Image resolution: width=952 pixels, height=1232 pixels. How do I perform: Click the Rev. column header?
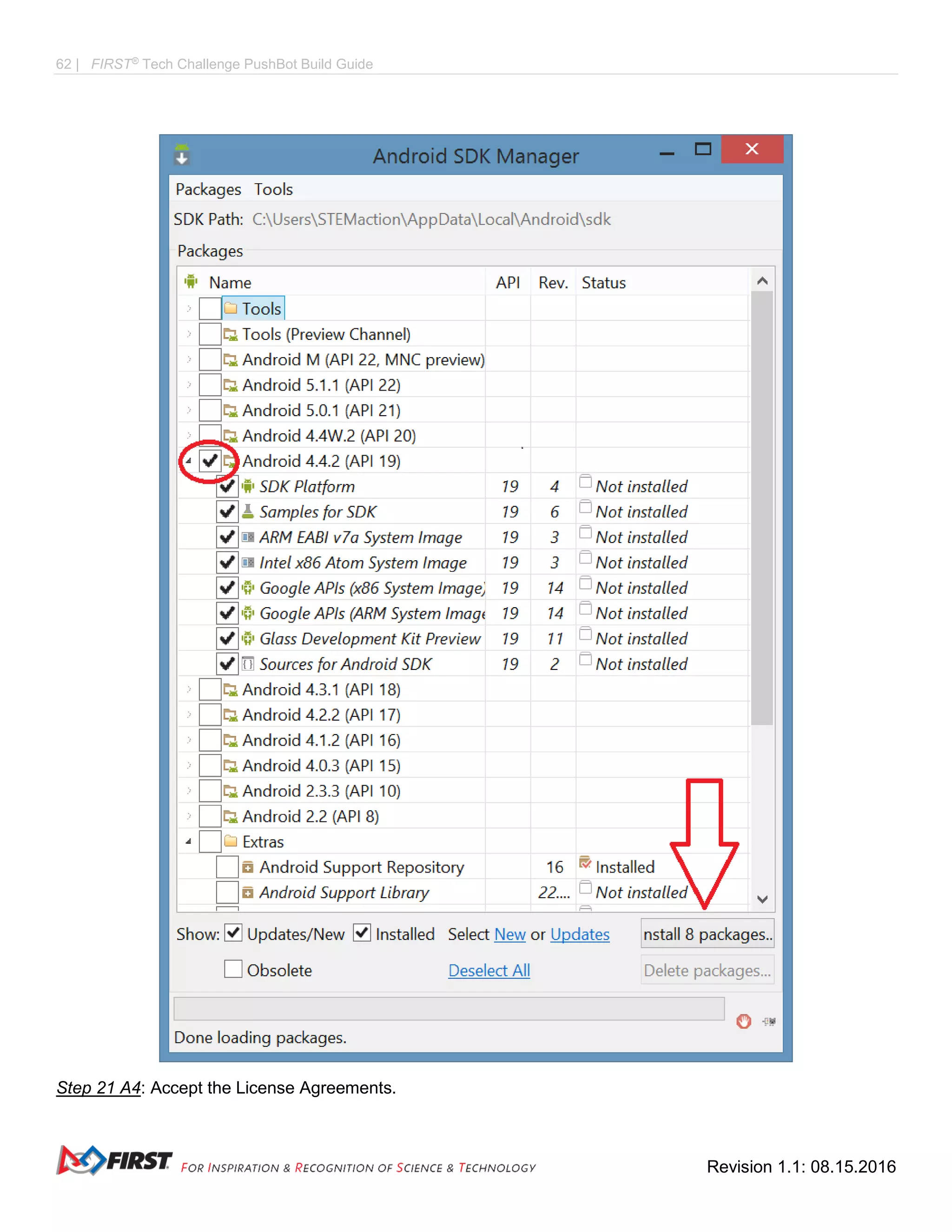553,282
